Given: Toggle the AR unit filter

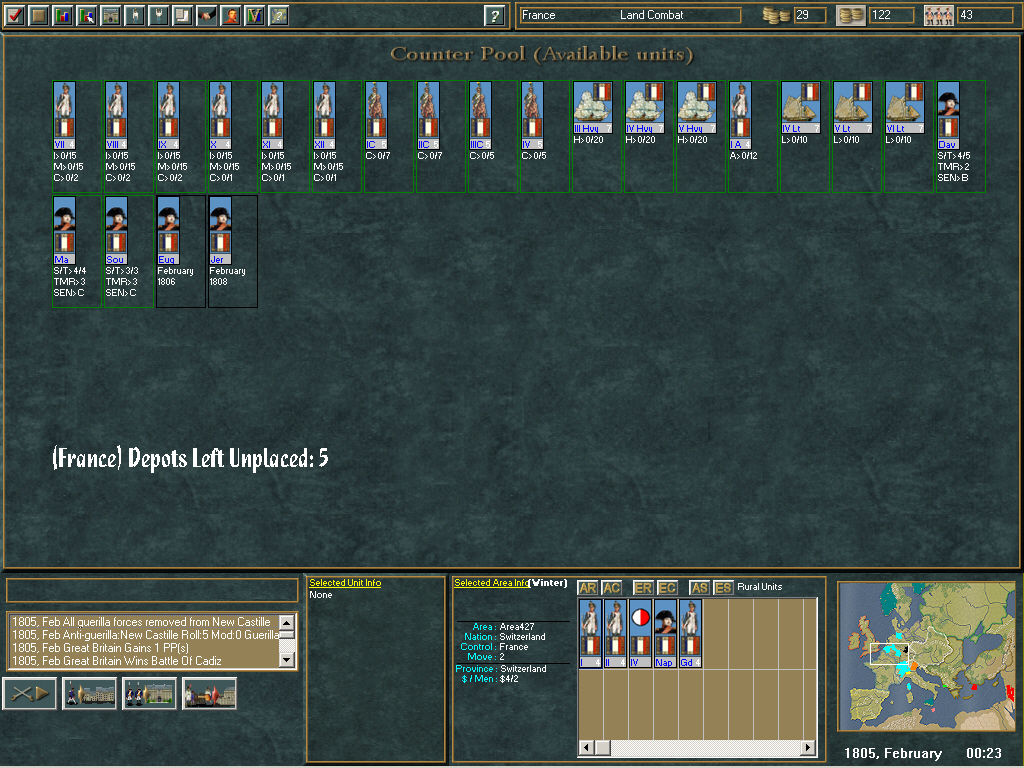Looking at the screenshot, I should [588, 588].
